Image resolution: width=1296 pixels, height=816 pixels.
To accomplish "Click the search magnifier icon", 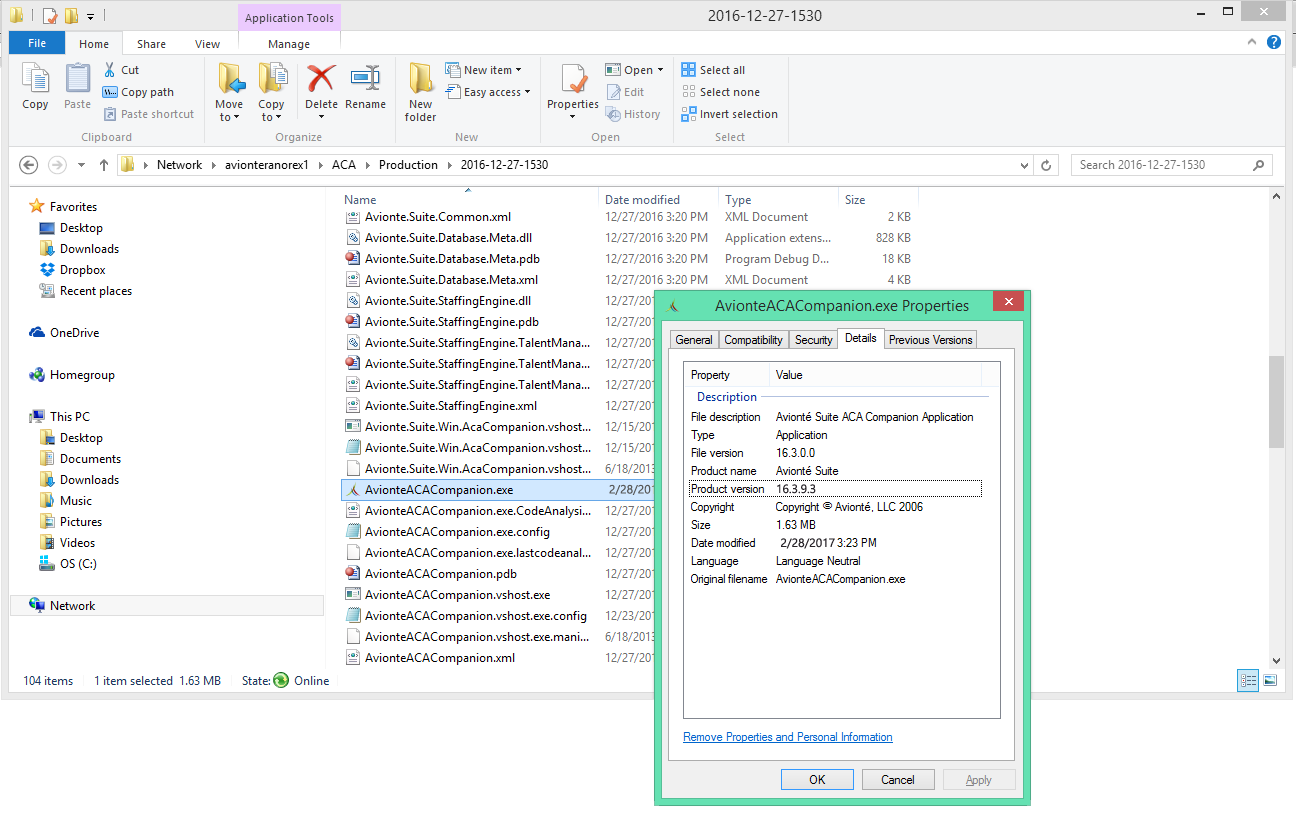I will [1259, 165].
